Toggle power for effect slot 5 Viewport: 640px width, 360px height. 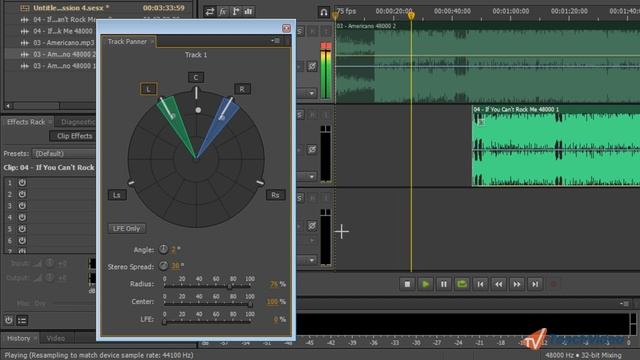[x=22, y=229]
